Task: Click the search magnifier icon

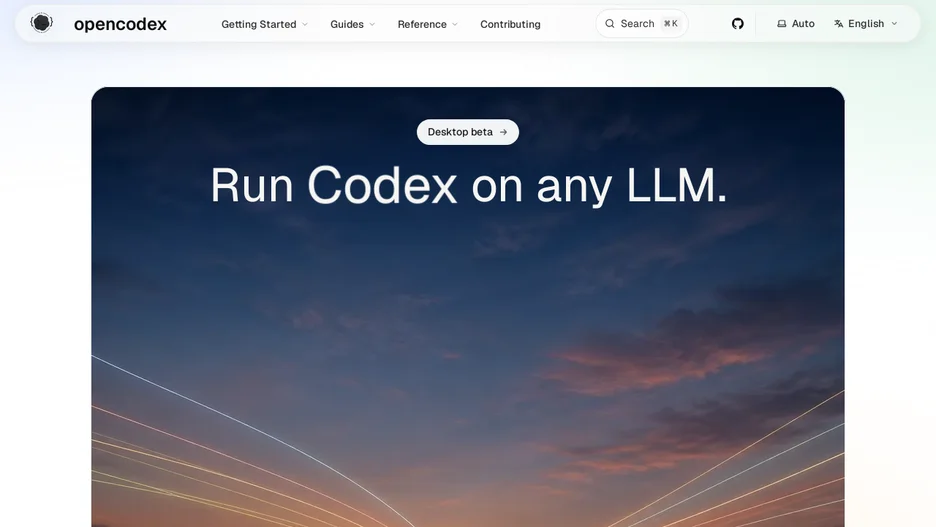Action: coord(609,24)
